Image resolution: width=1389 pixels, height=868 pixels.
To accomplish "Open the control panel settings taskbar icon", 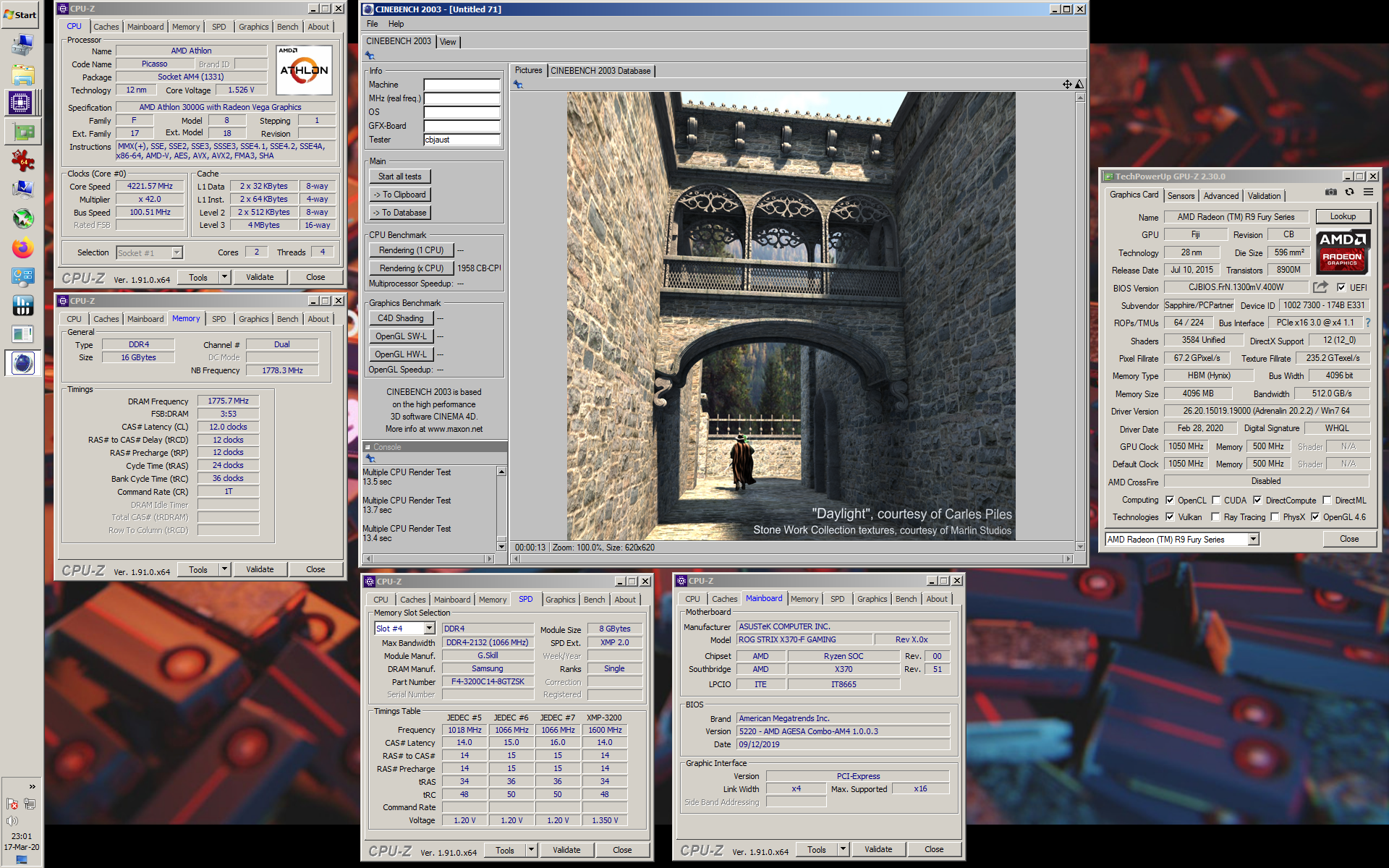I will [x=22, y=276].
